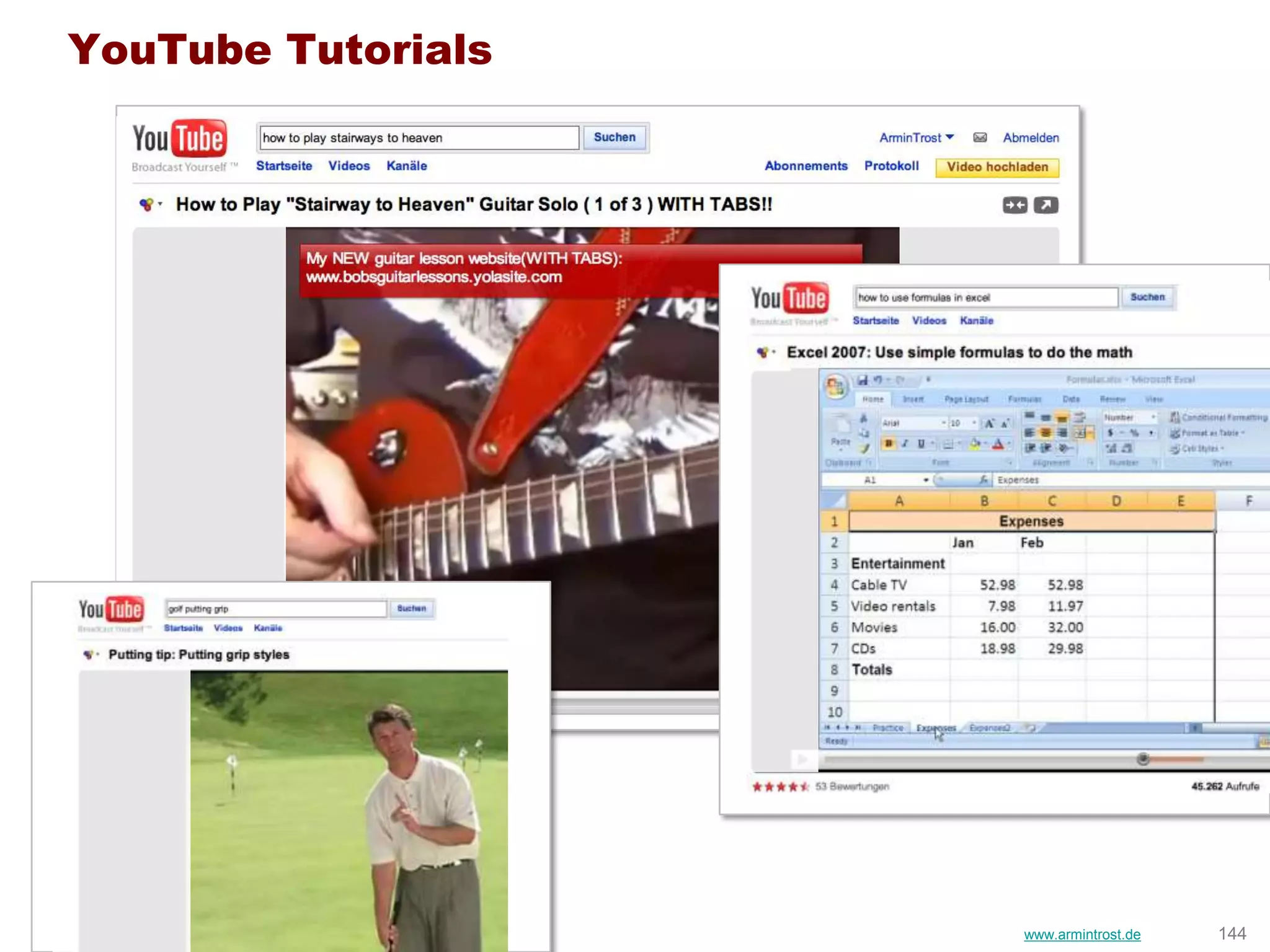1270x952 pixels.
Task: Click Kanäle in the Excel window
Action: [977, 320]
